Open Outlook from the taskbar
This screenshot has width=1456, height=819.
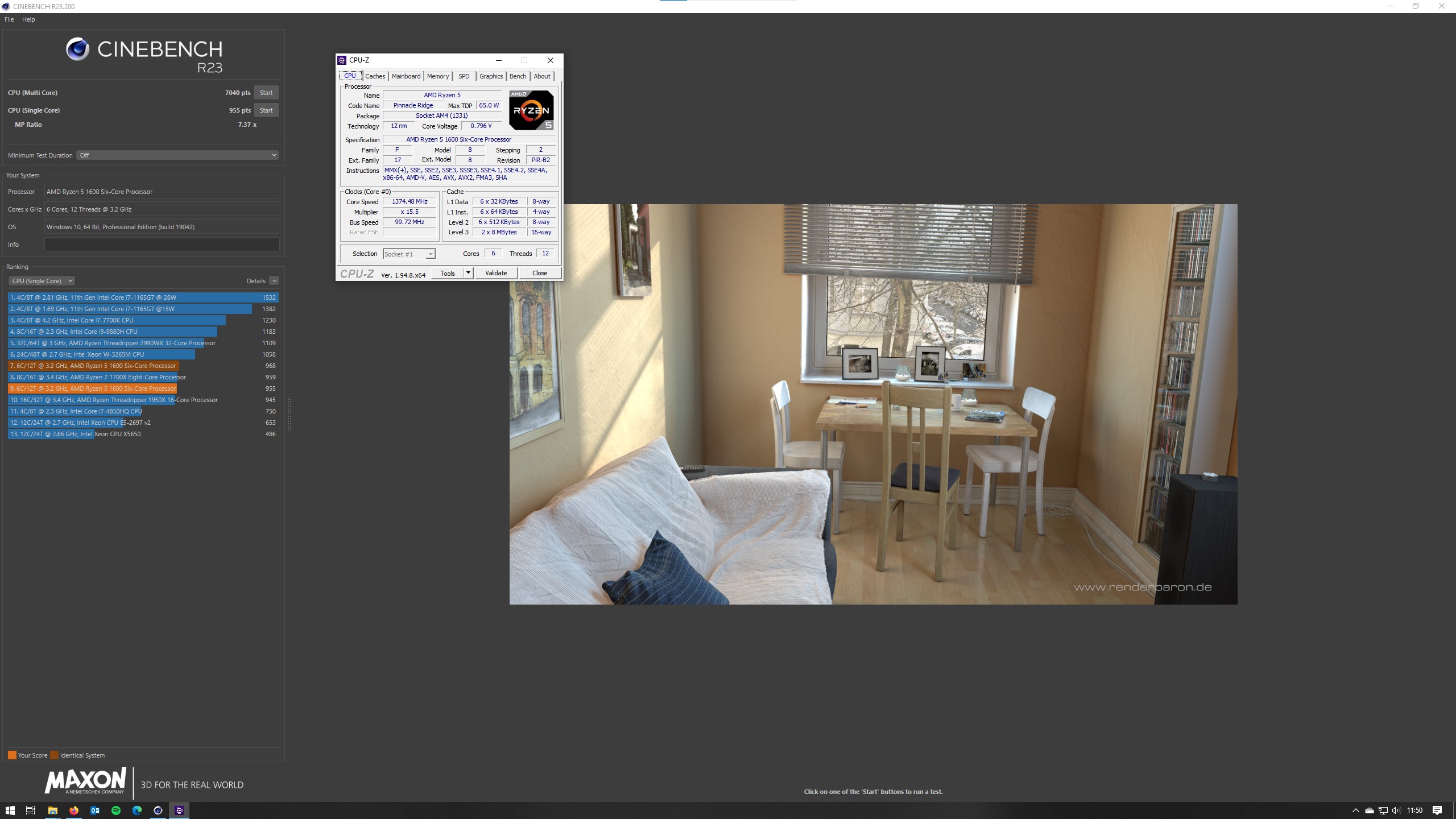[95, 810]
